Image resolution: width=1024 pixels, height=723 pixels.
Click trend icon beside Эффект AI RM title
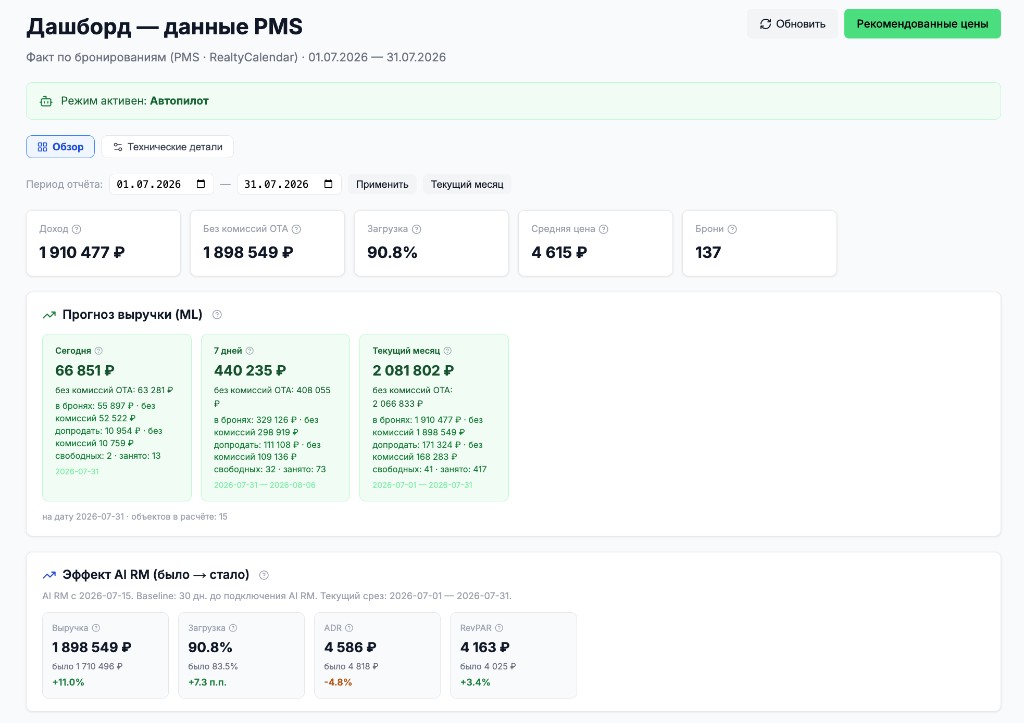49,575
